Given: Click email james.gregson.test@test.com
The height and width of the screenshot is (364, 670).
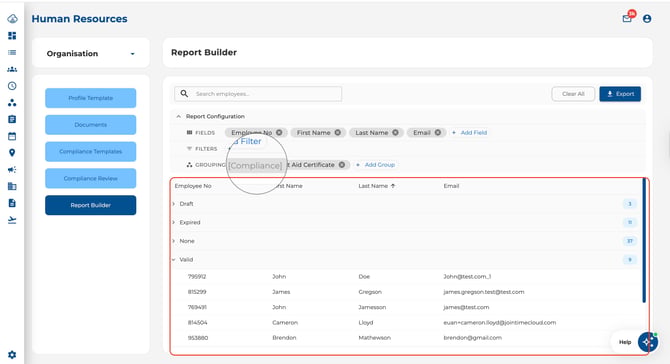Looking at the screenshot, I should (484, 292).
